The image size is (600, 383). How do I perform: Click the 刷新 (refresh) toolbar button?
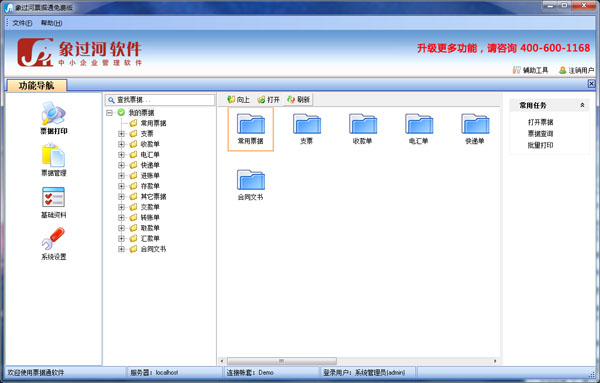[298, 99]
